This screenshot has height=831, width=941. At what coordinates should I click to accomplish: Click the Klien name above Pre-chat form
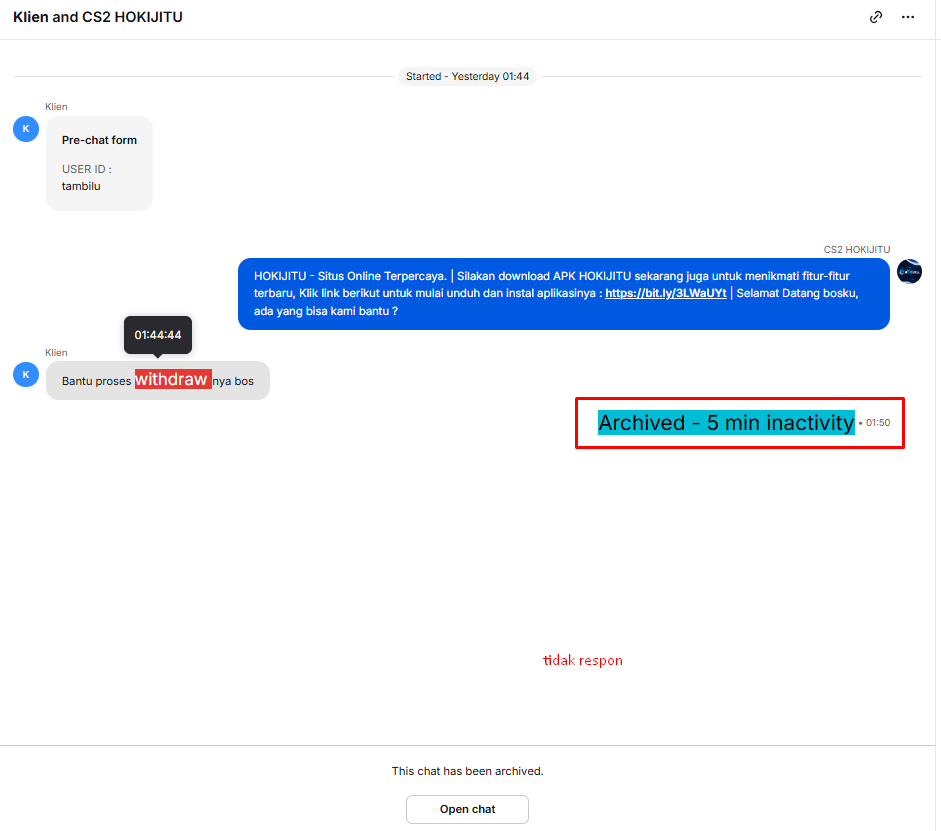[56, 107]
